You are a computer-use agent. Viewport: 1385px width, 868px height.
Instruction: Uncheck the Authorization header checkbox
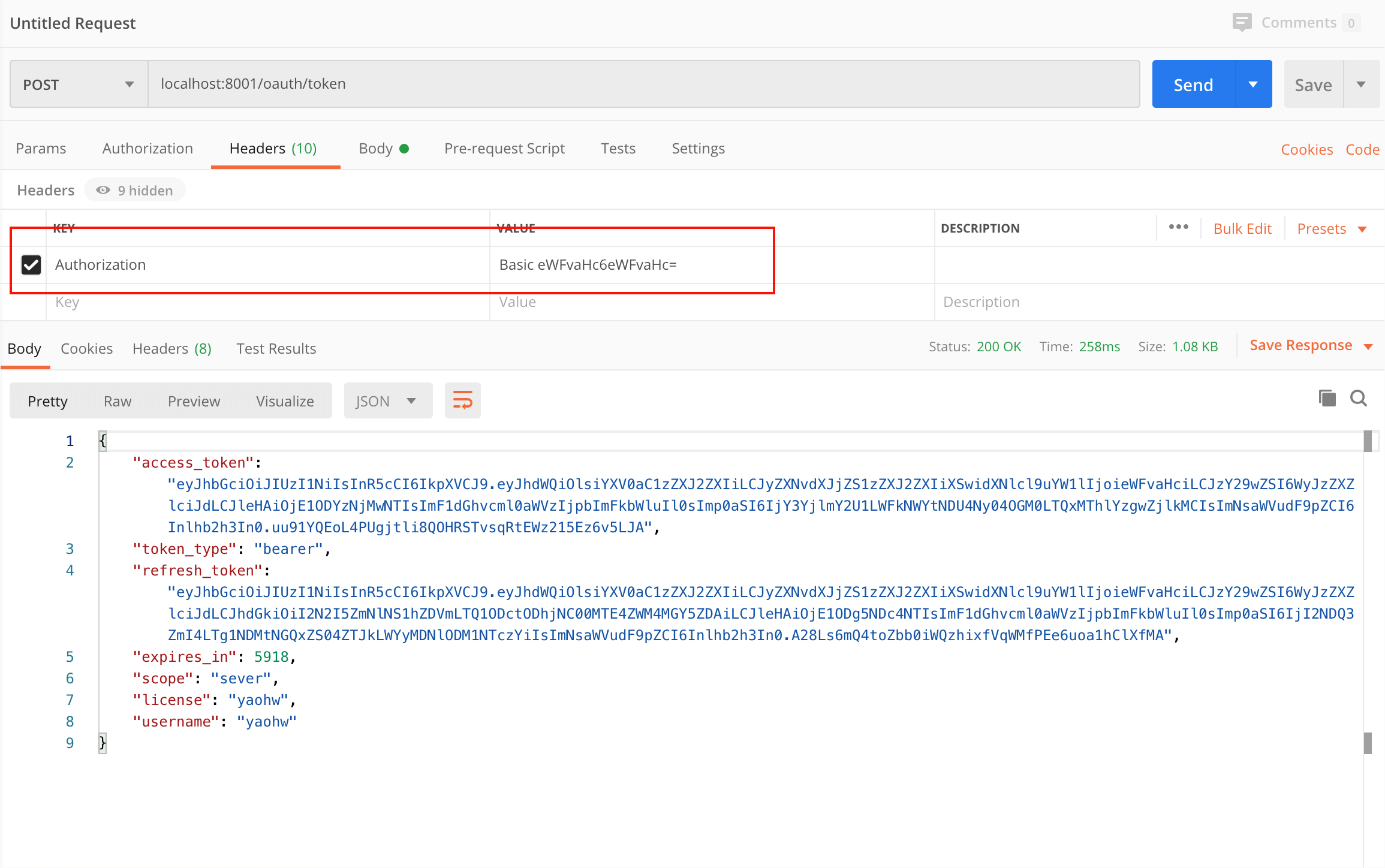pyautogui.click(x=31, y=264)
